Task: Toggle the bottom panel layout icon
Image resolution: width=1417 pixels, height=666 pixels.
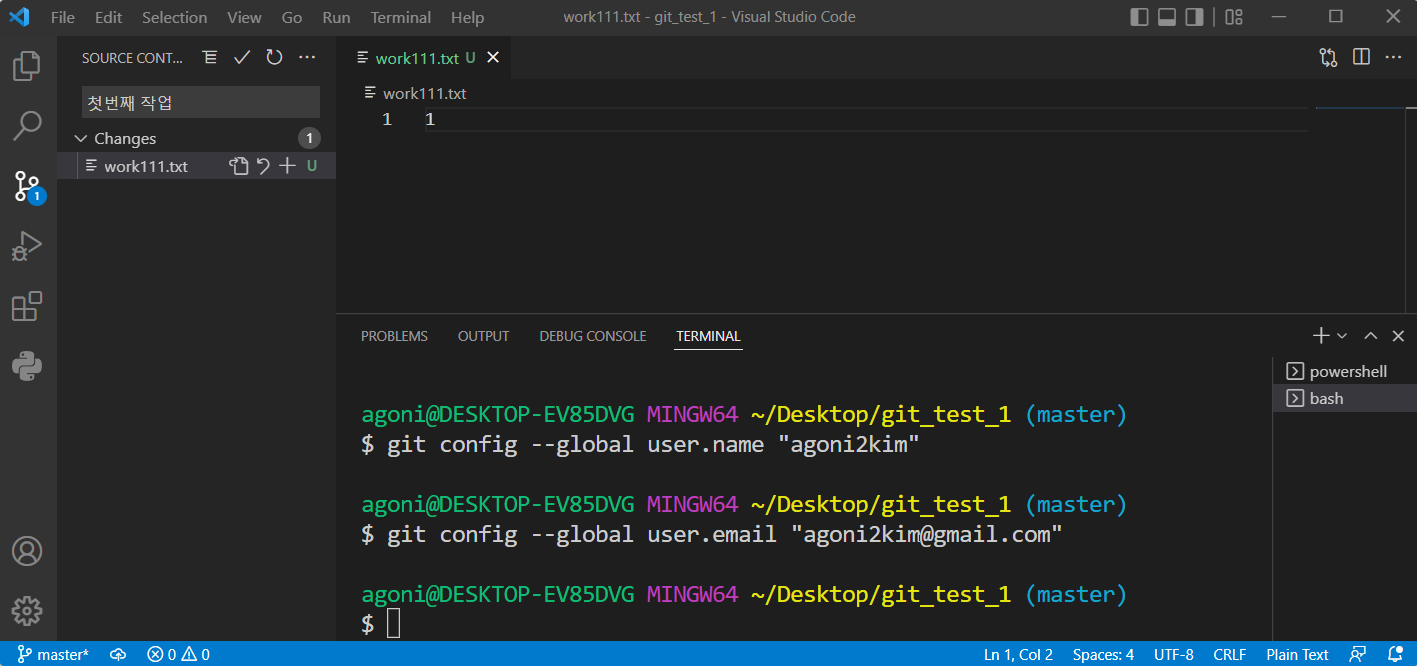Action: pos(1167,17)
